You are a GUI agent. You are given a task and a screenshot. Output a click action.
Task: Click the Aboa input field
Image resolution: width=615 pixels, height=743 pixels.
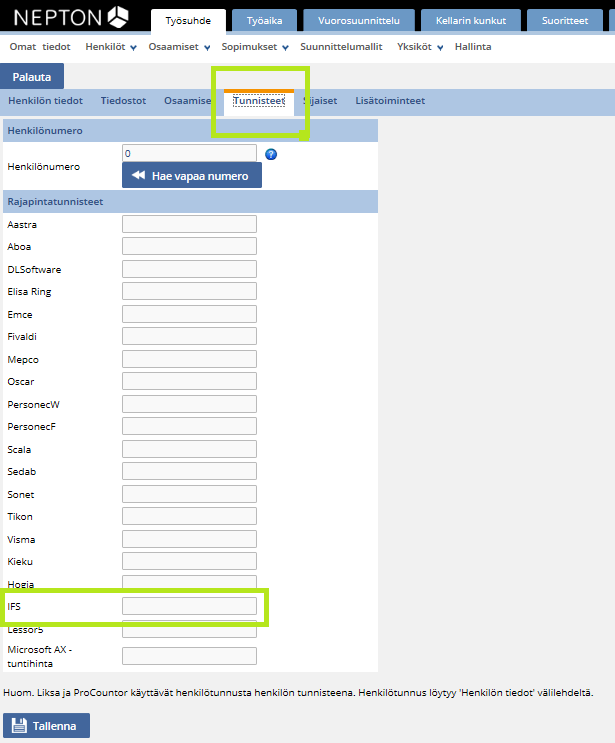pyautogui.click(x=190, y=246)
